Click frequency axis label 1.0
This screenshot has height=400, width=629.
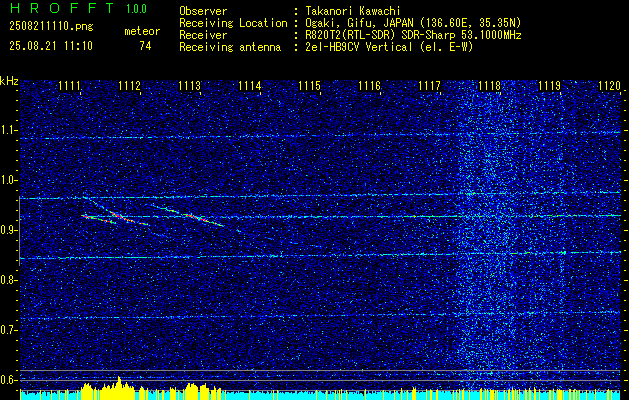pyautogui.click(x=8, y=180)
